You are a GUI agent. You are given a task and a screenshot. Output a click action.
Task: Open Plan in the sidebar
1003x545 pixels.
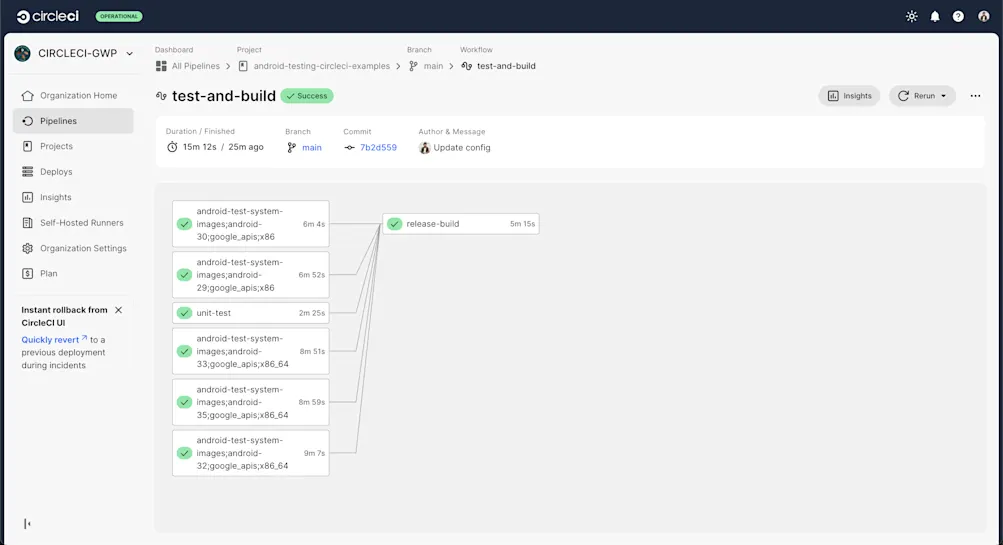[73, 273]
